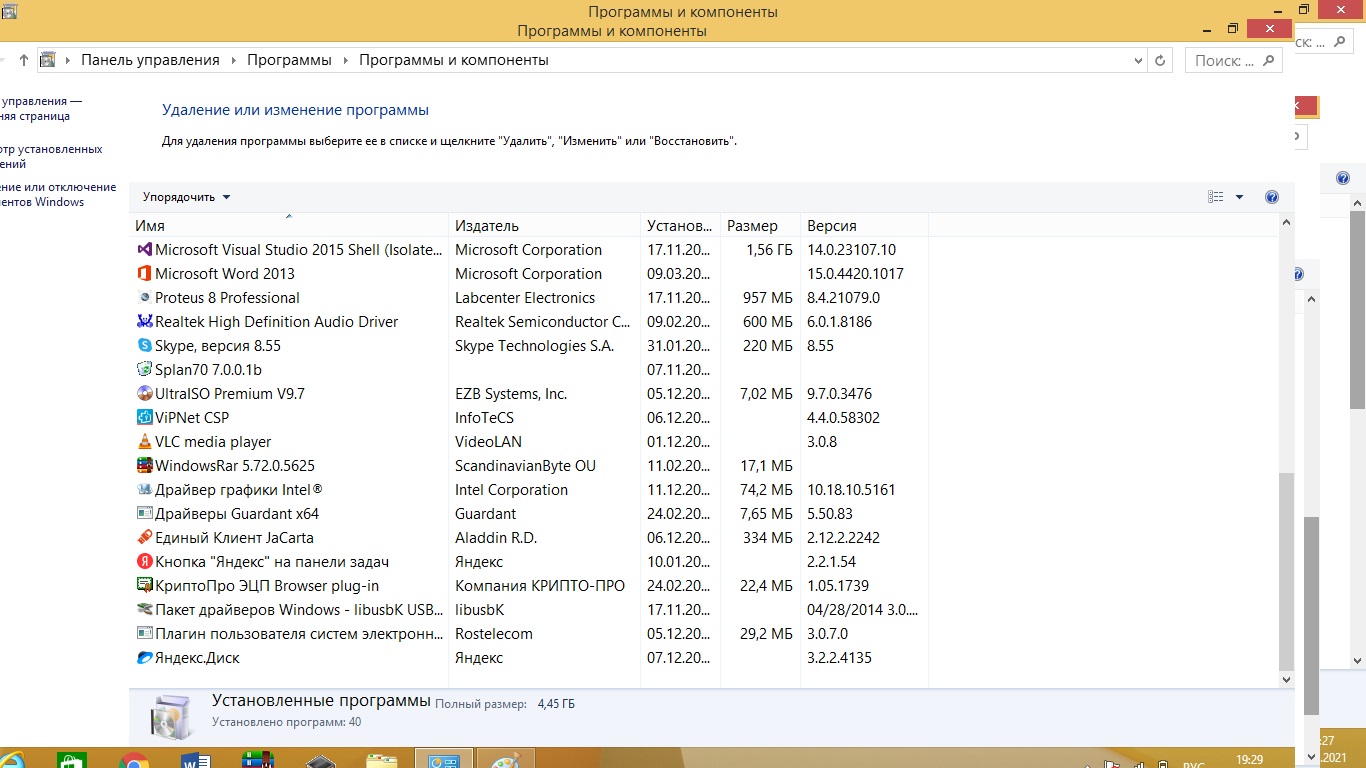Click the ScandinavianByte OU publisher cell
Viewport: 1366px width, 768px height.
point(525,466)
